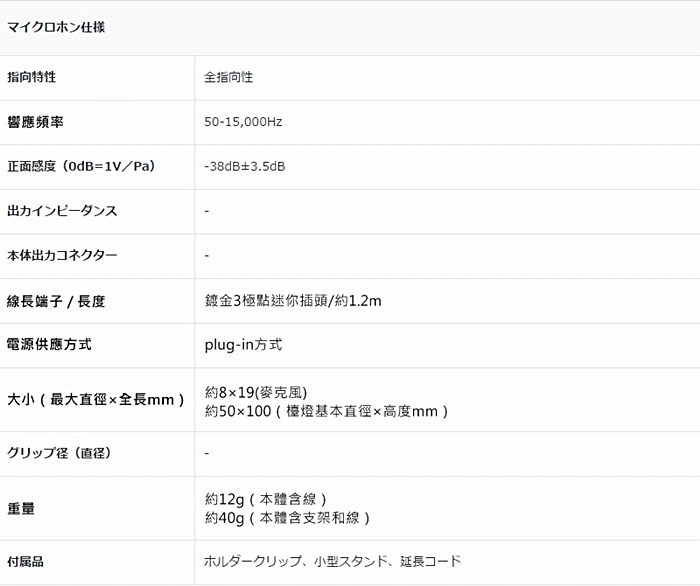
Task: Click the -38dB±3.5dB sensitivity value
Action: pos(245,166)
